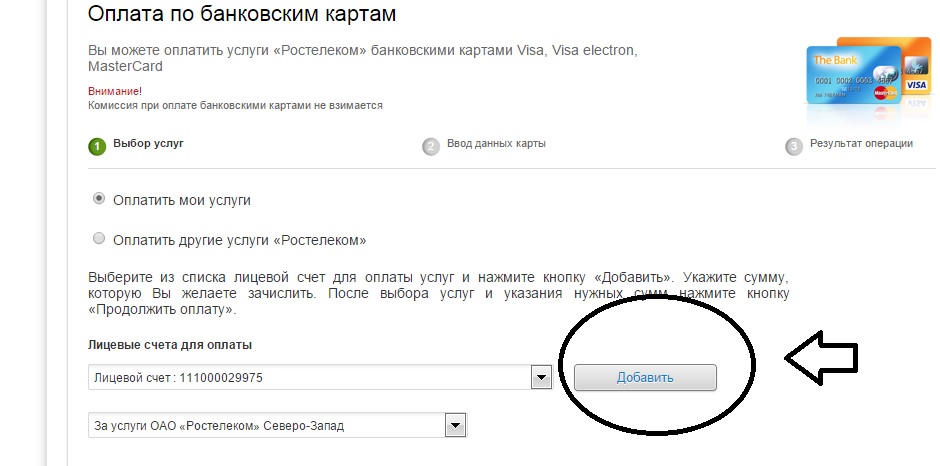This screenshot has height=466, width=940.
Task: Click the За услуги ОАО «Ростелеком» Северо-Запад field
Action: pos(278,426)
